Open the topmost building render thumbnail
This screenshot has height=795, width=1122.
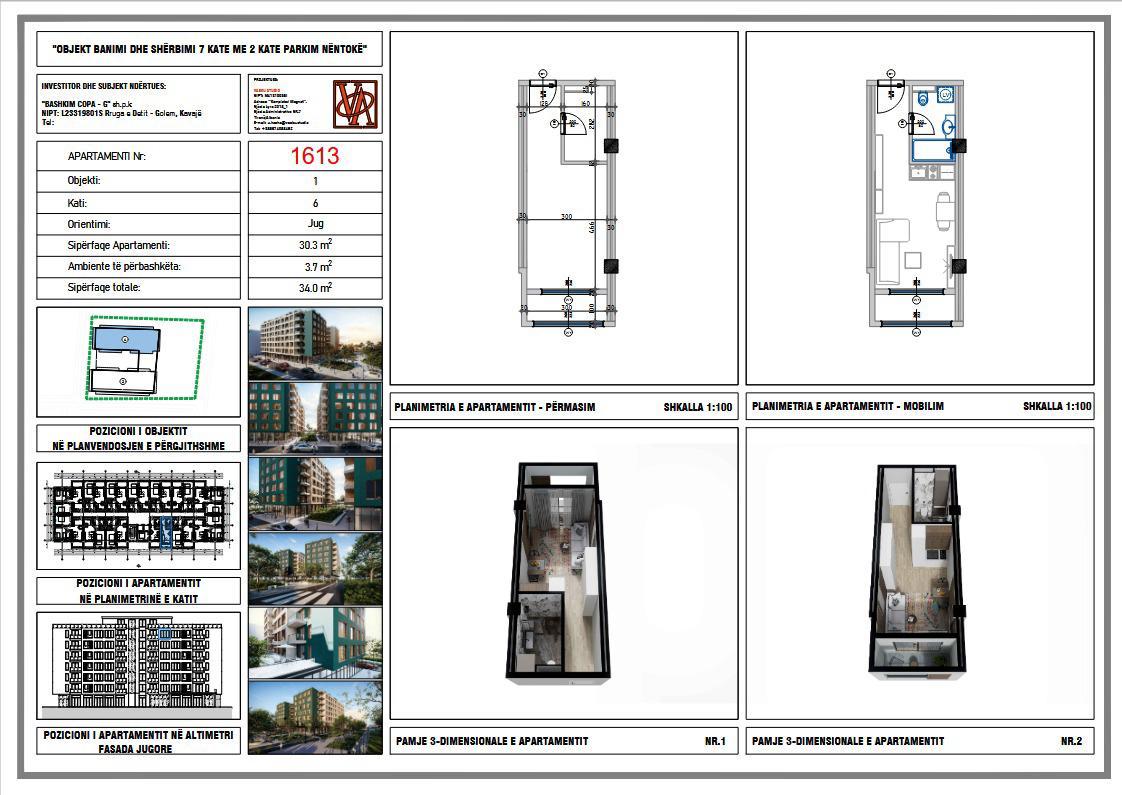coord(314,342)
